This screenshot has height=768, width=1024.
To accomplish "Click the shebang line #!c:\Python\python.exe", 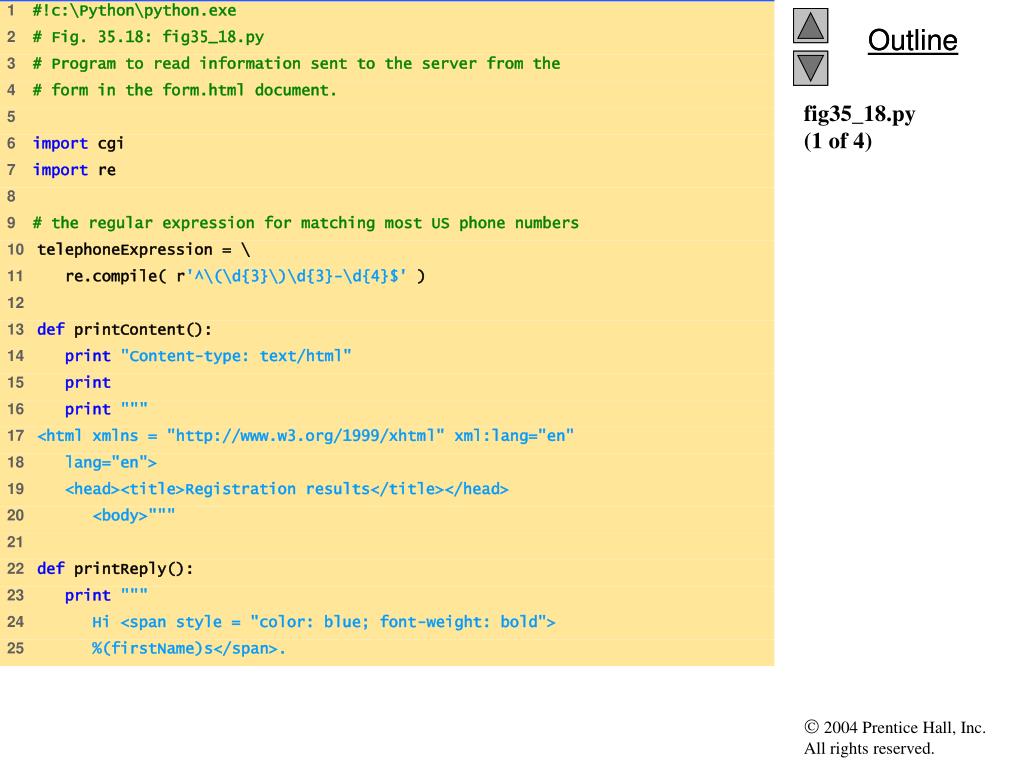I will (135, 10).
